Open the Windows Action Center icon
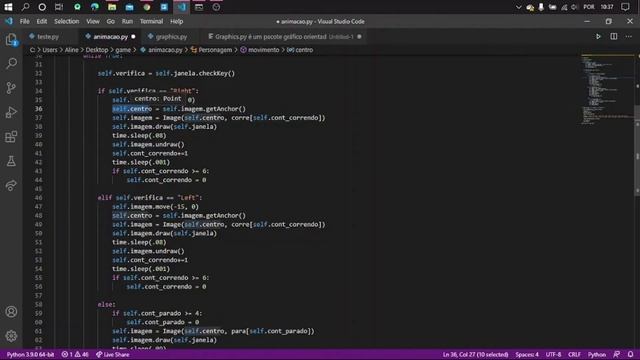Viewport: 640px width, 360px height. coord(625,7)
